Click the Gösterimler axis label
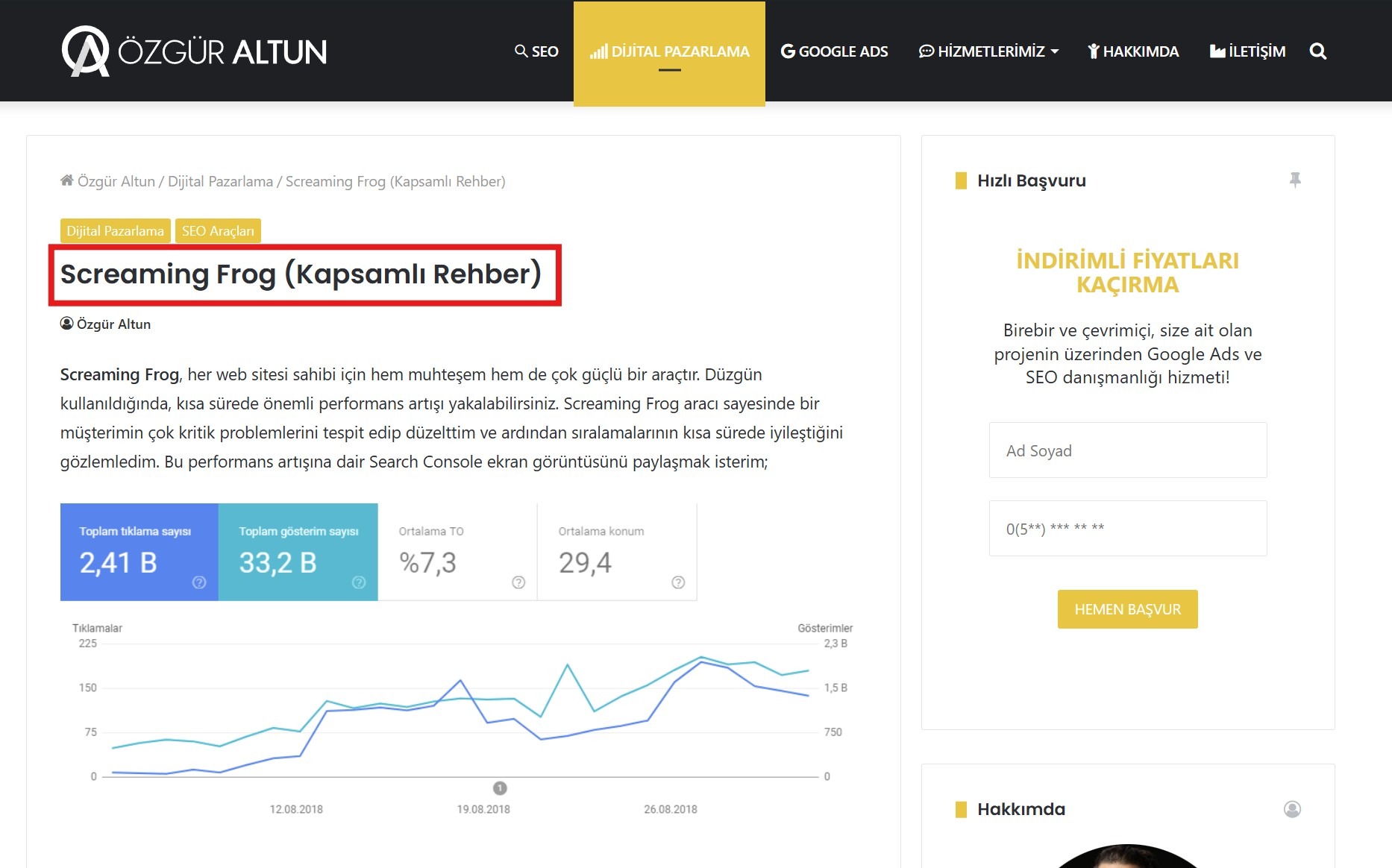1392x868 pixels. tap(825, 628)
